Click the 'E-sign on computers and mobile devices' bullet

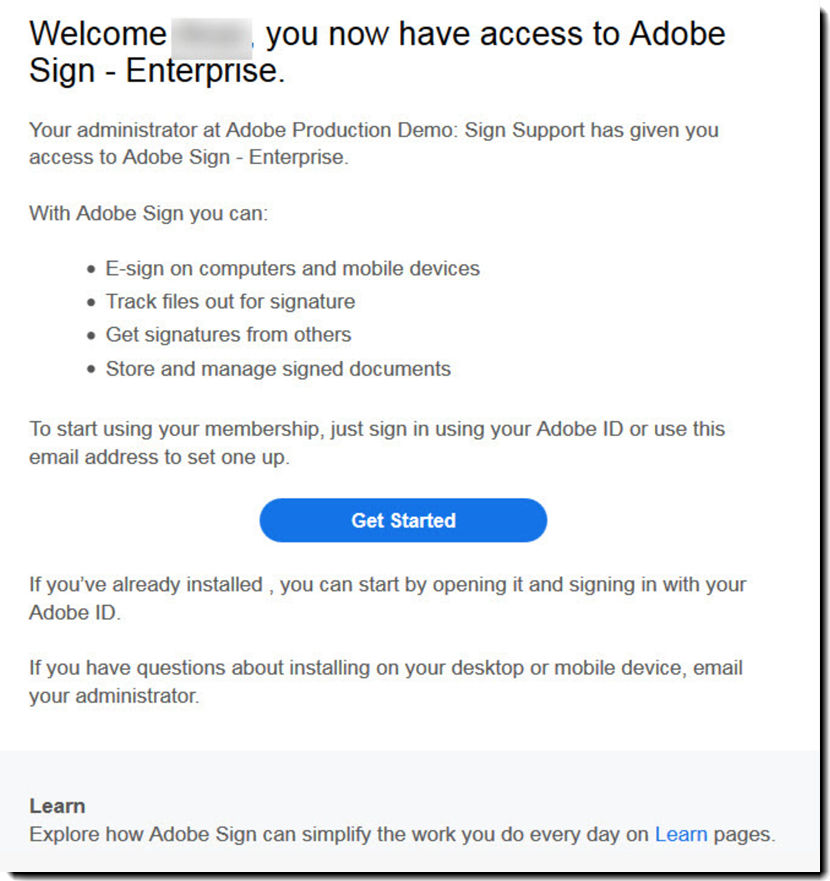pyautogui.click(x=292, y=268)
